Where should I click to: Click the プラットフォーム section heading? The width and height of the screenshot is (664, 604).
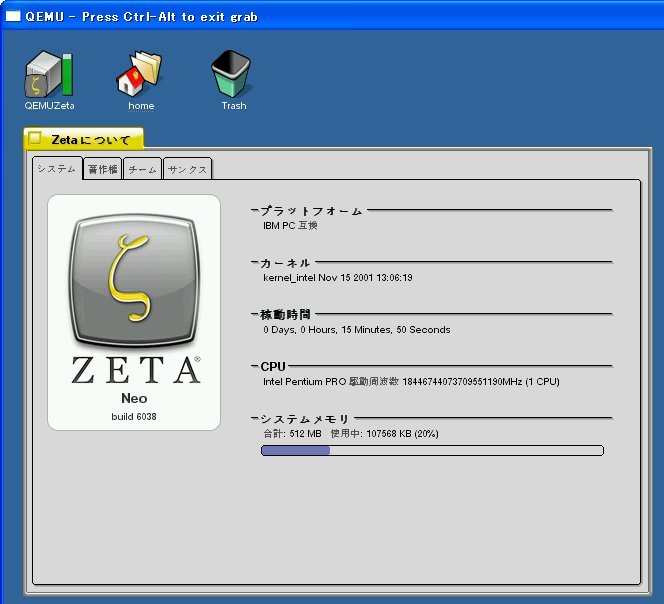(x=311, y=211)
